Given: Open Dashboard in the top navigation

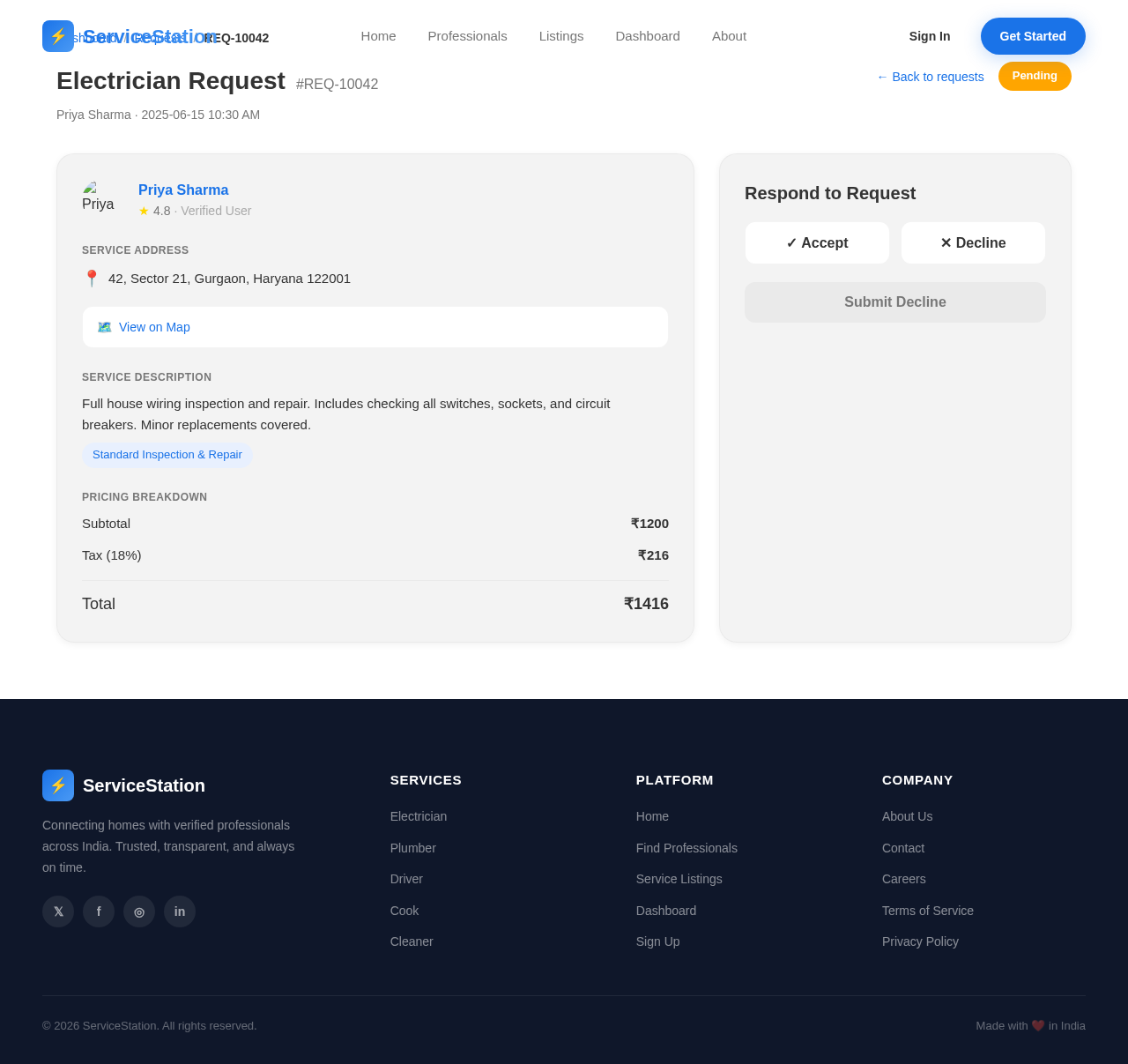Looking at the screenshot, I should click(x=648, y=36).
